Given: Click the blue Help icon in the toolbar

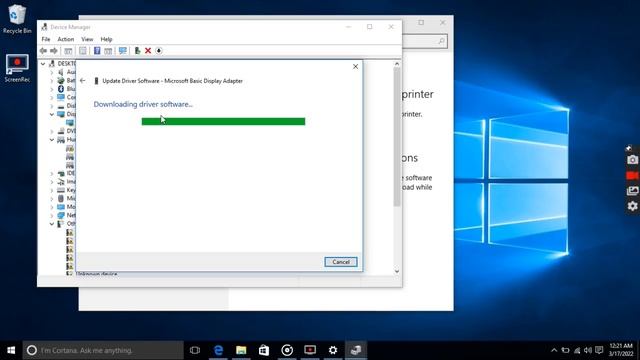Looking at the screenshot, I should [97, 51].
